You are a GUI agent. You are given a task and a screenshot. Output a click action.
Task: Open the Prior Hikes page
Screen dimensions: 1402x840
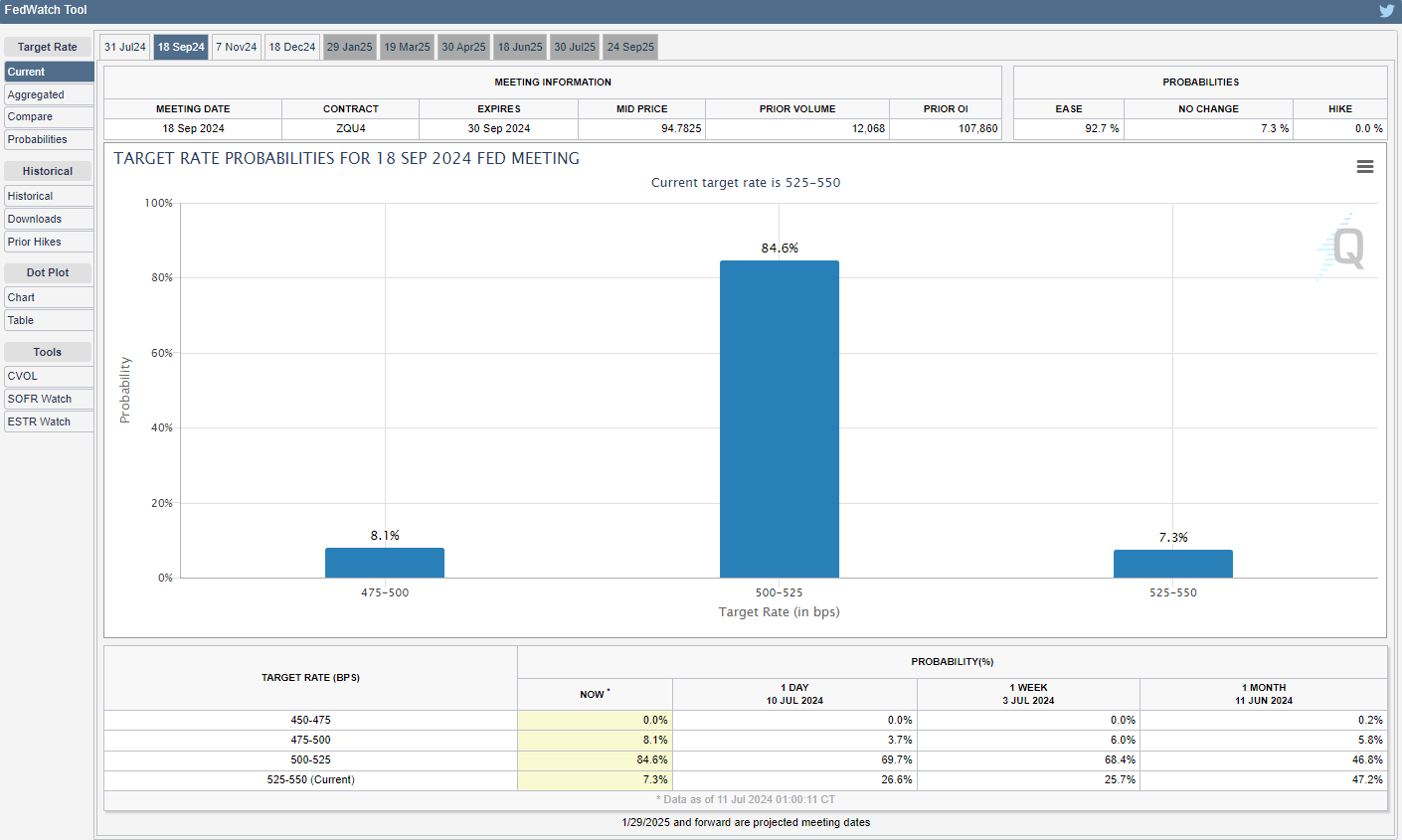(49, 242)
